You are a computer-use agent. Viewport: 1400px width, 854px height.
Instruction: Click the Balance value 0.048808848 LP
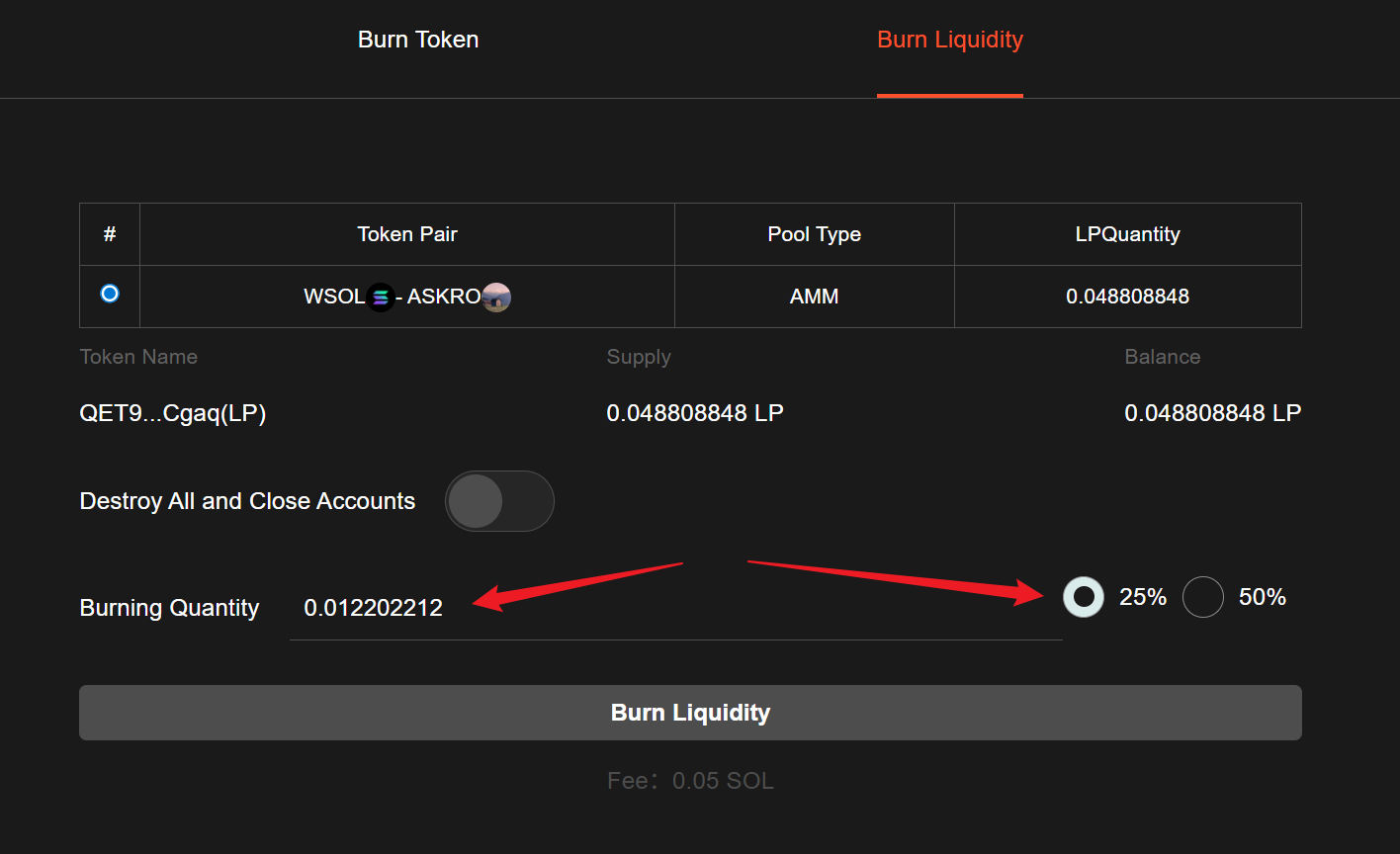tap(1212, 413)
